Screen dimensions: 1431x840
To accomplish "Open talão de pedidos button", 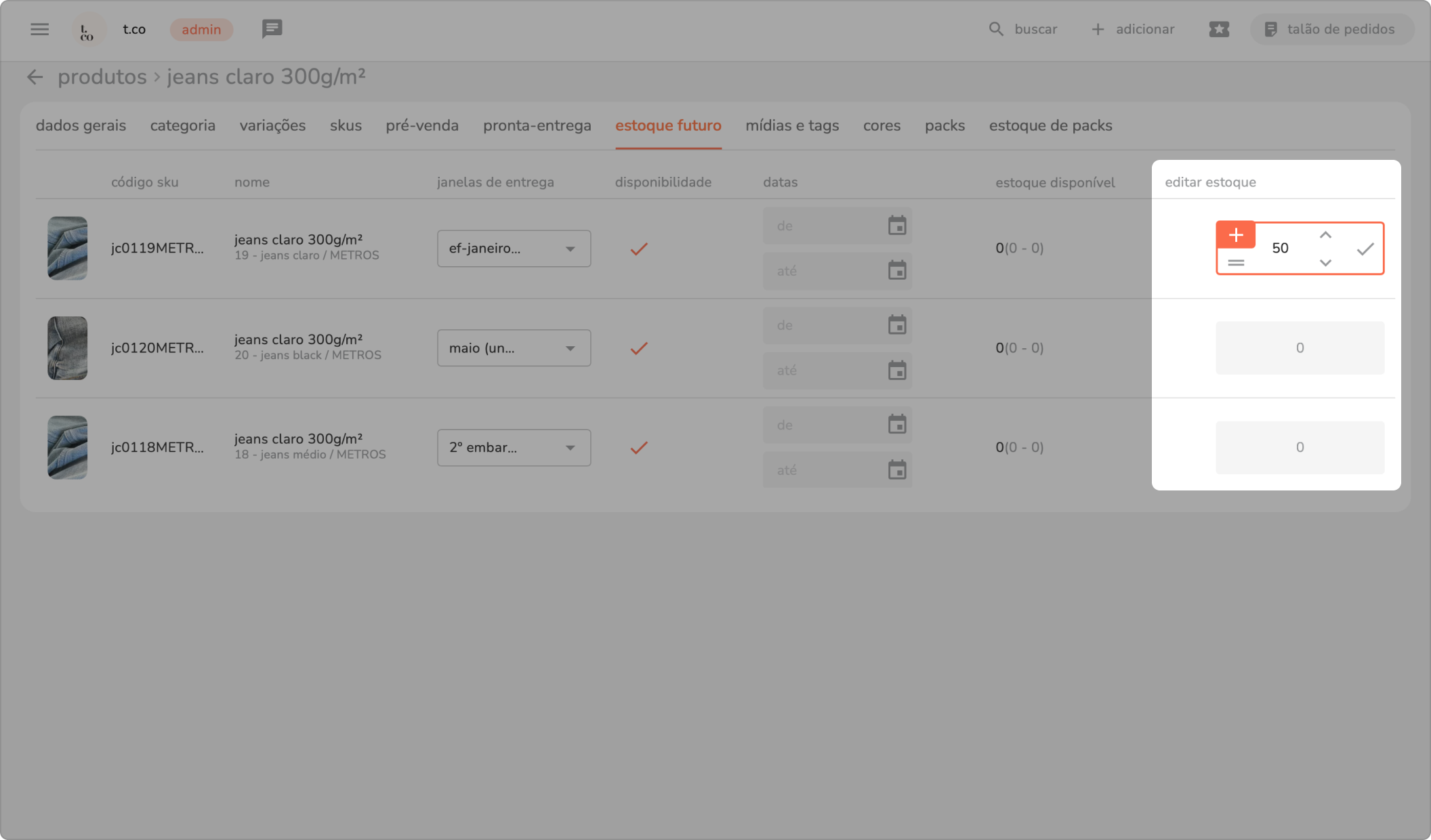I will (x=1331, y=29).
